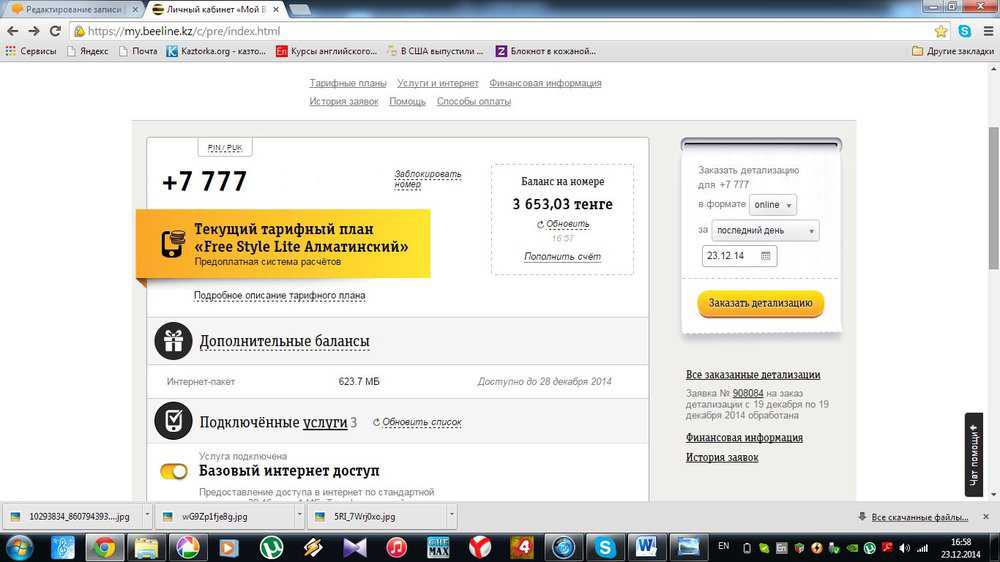Toggle off Базовый интернет доступ service
The width and height of the screenshot is (1000, 562).
point(174,471)
